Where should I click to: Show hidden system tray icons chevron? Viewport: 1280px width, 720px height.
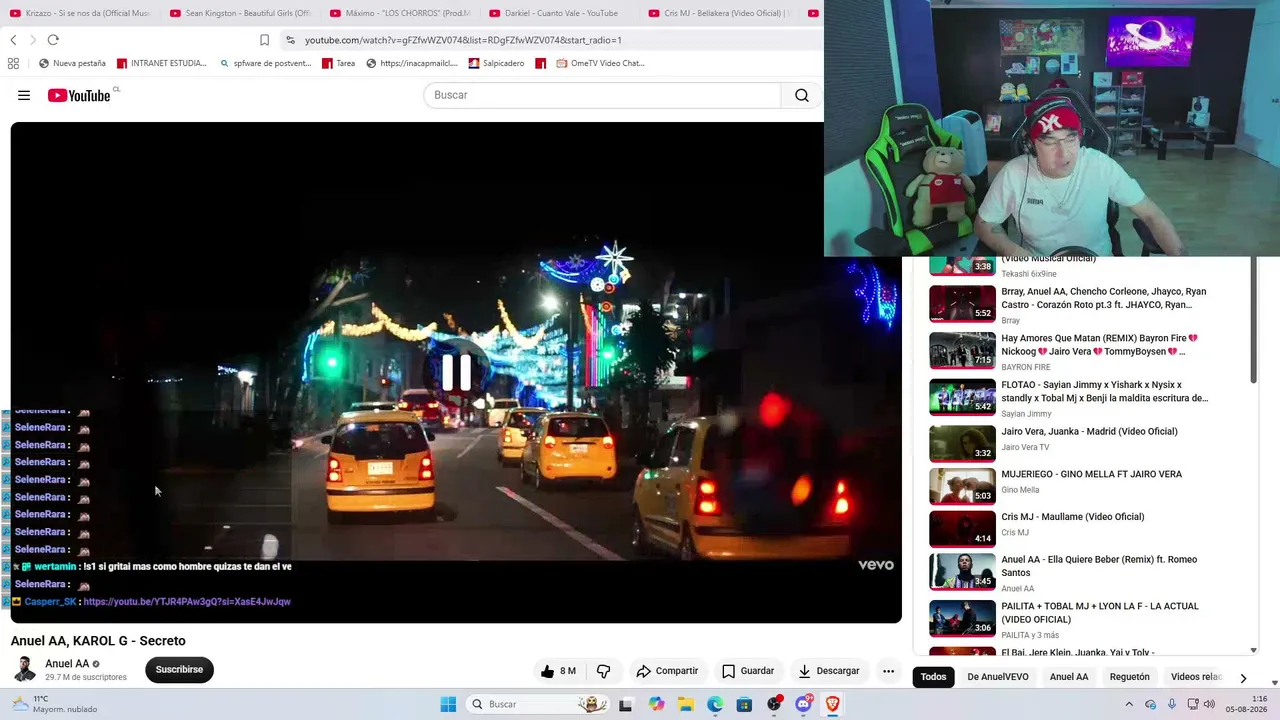pos(1129,704)
